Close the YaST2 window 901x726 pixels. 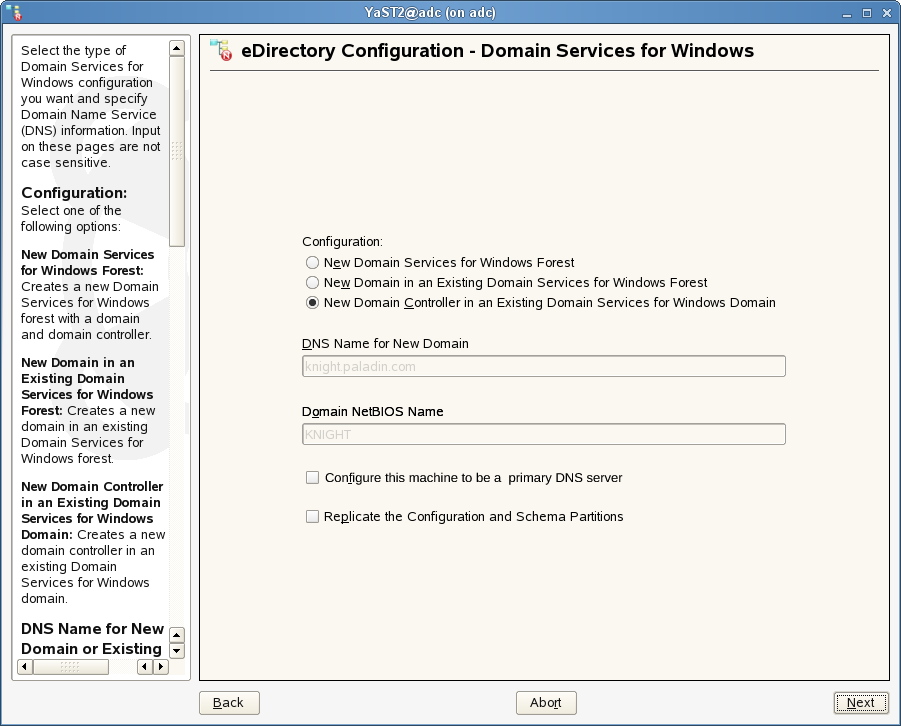[x=887, y=13]
